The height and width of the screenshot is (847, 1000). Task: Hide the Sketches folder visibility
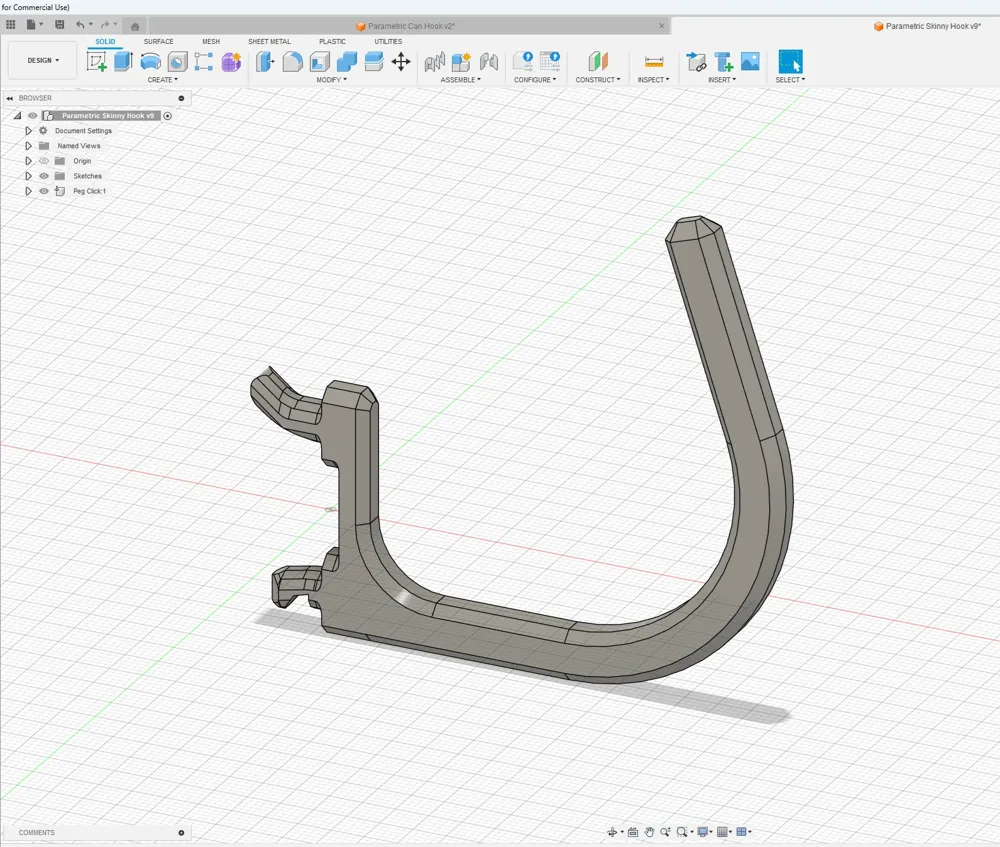click(44, 176)
